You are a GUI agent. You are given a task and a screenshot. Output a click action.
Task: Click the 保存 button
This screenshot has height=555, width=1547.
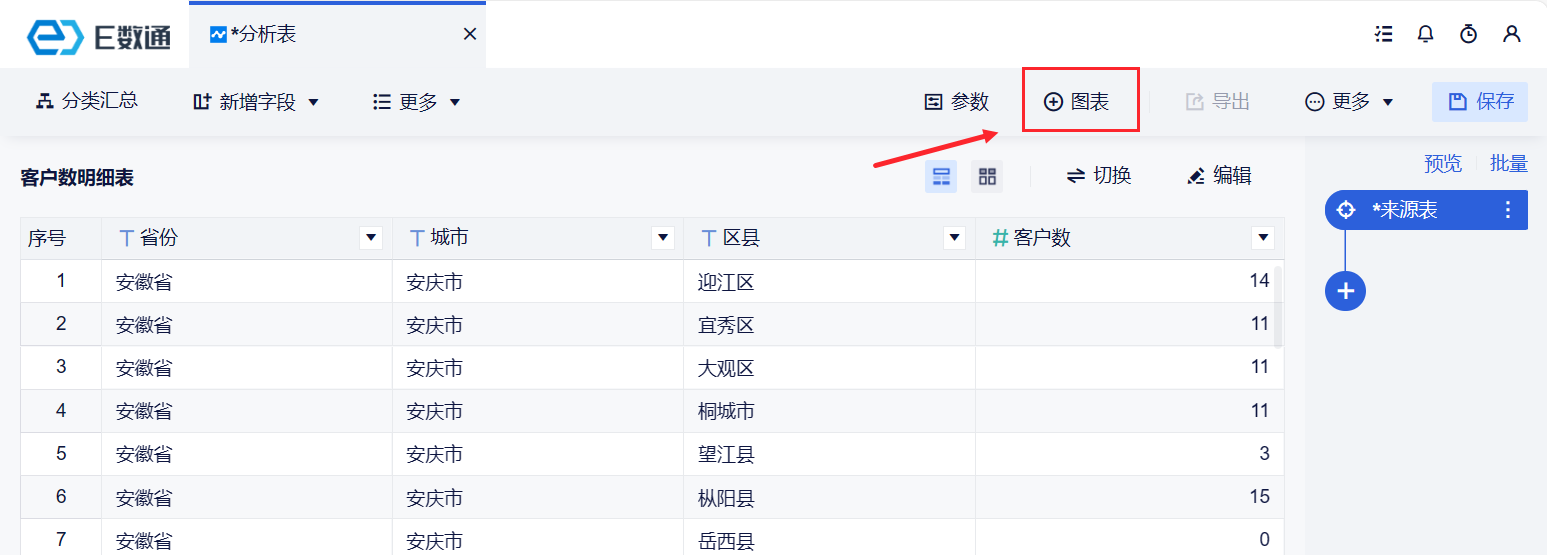point(1480,102)
